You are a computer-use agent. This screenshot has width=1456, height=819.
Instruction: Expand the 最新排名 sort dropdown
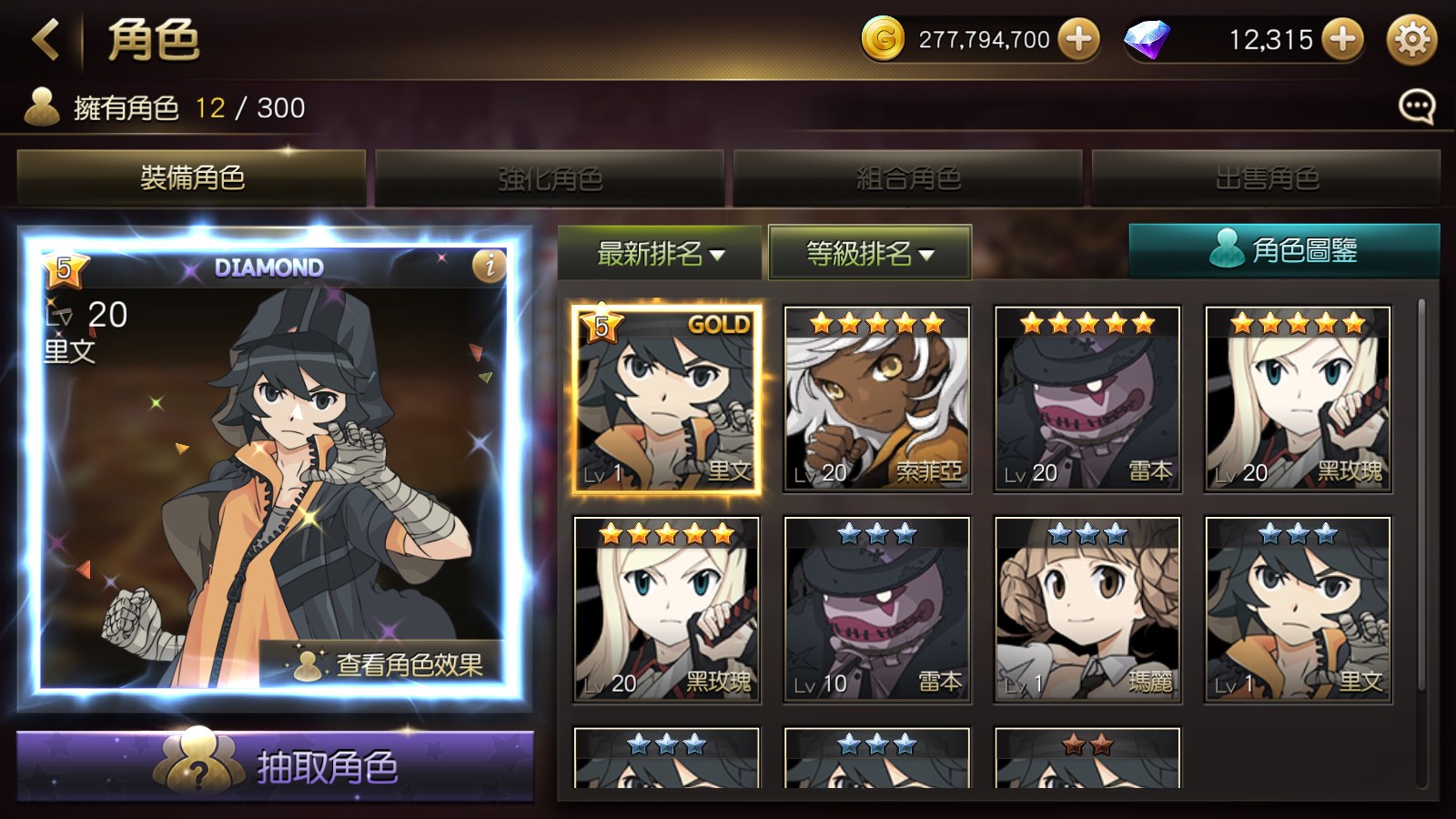click(x=660, y=253)
